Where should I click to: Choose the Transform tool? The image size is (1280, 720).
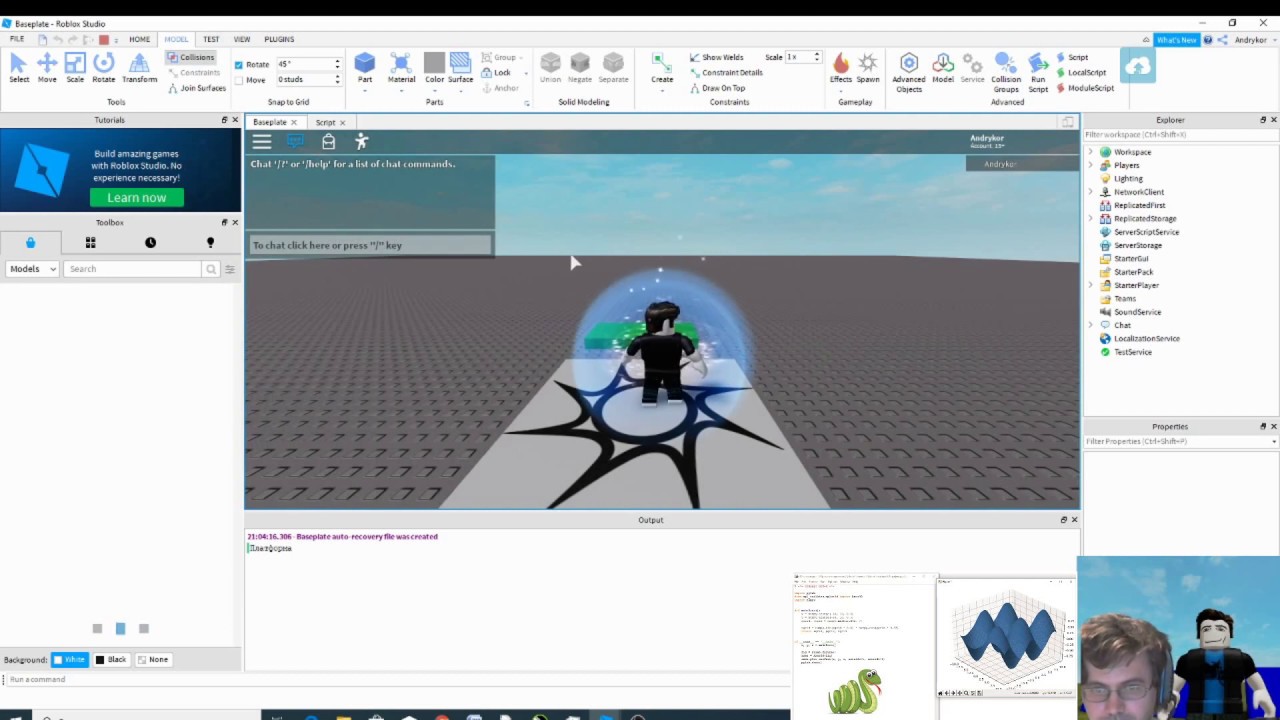(x=139, y=68)
